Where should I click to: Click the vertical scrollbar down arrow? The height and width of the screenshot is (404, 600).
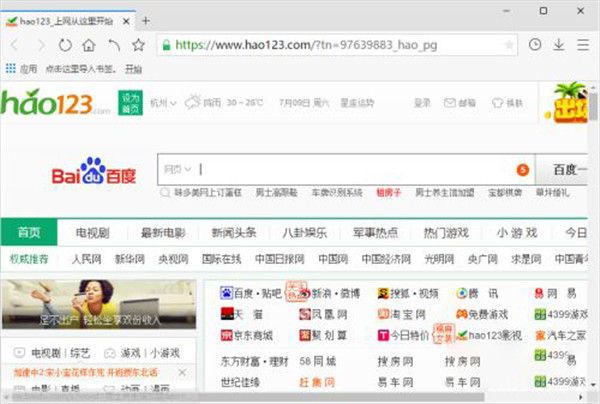tap(593, 385)
